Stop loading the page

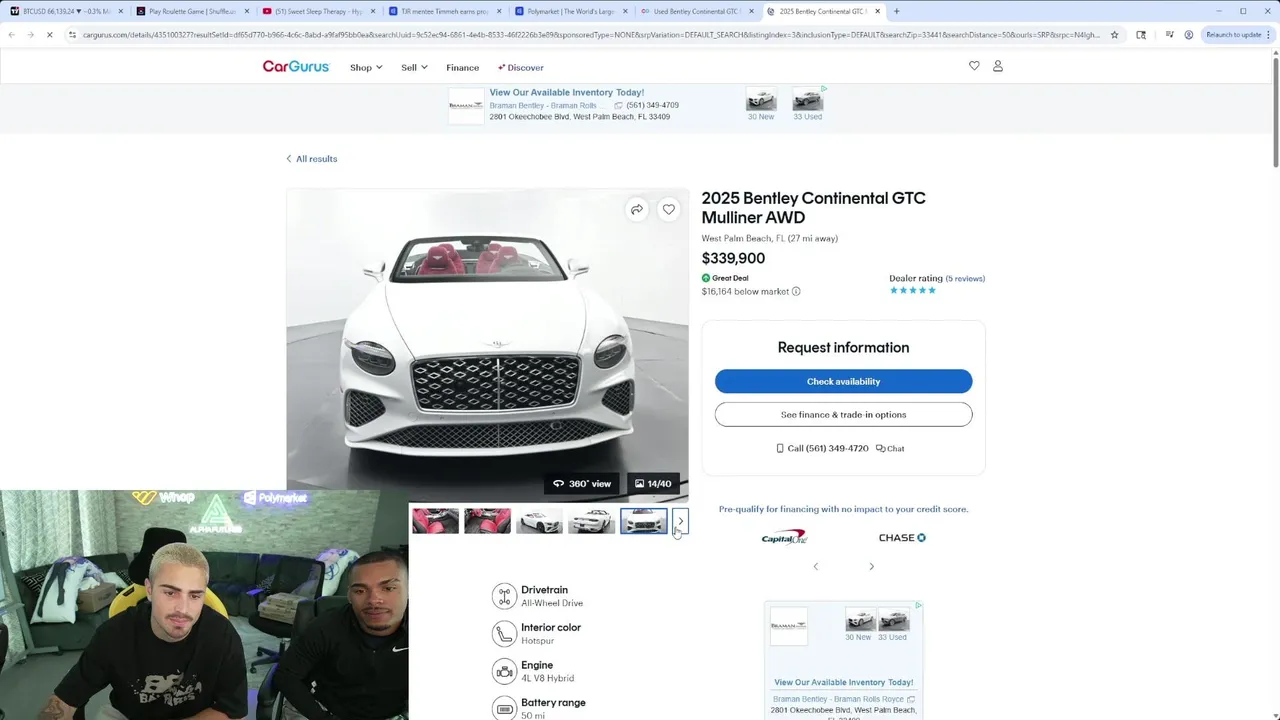point(49,35)
